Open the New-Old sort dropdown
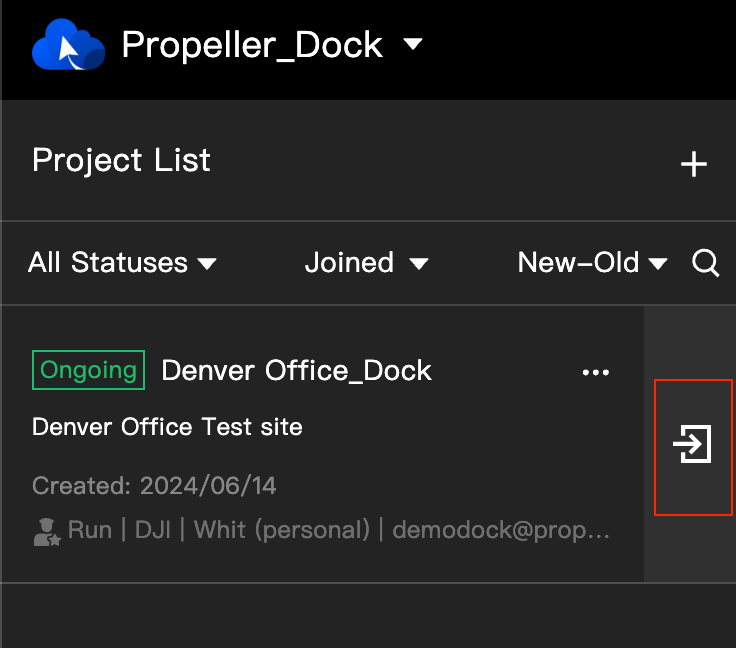Screen dimensions: 736x648 (592, 262)
